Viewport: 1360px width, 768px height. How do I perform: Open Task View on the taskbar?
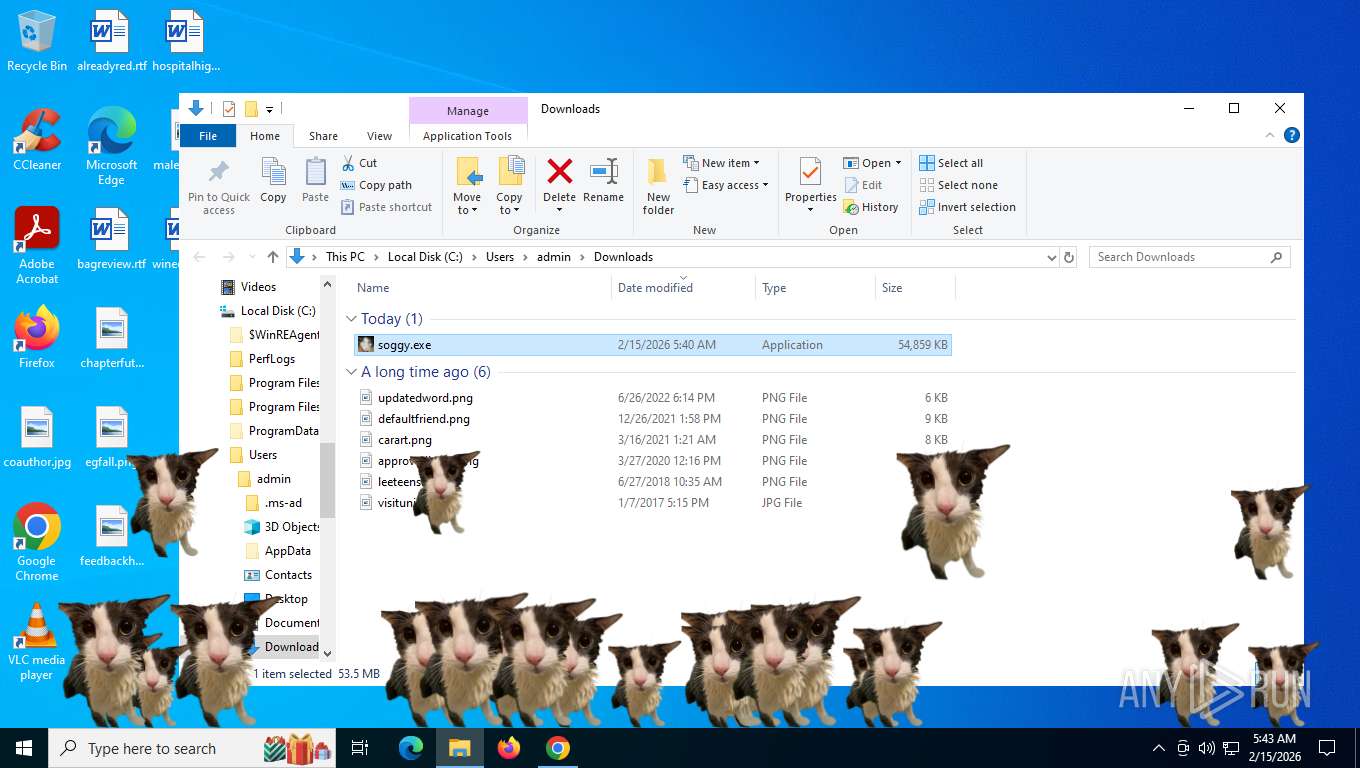360,748
